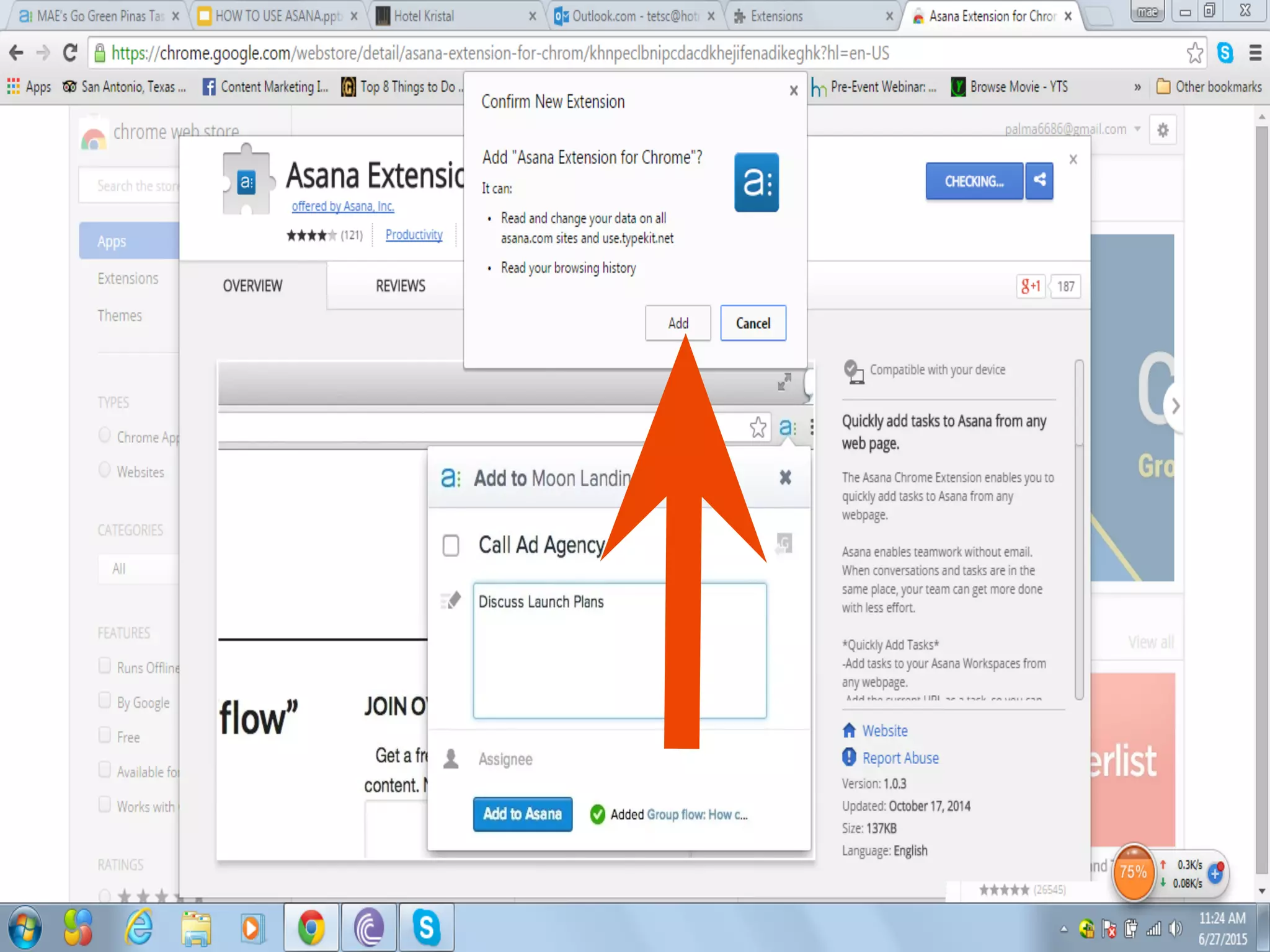
Task: Open the All categories dropdown
Action: [x=138, y=568]
